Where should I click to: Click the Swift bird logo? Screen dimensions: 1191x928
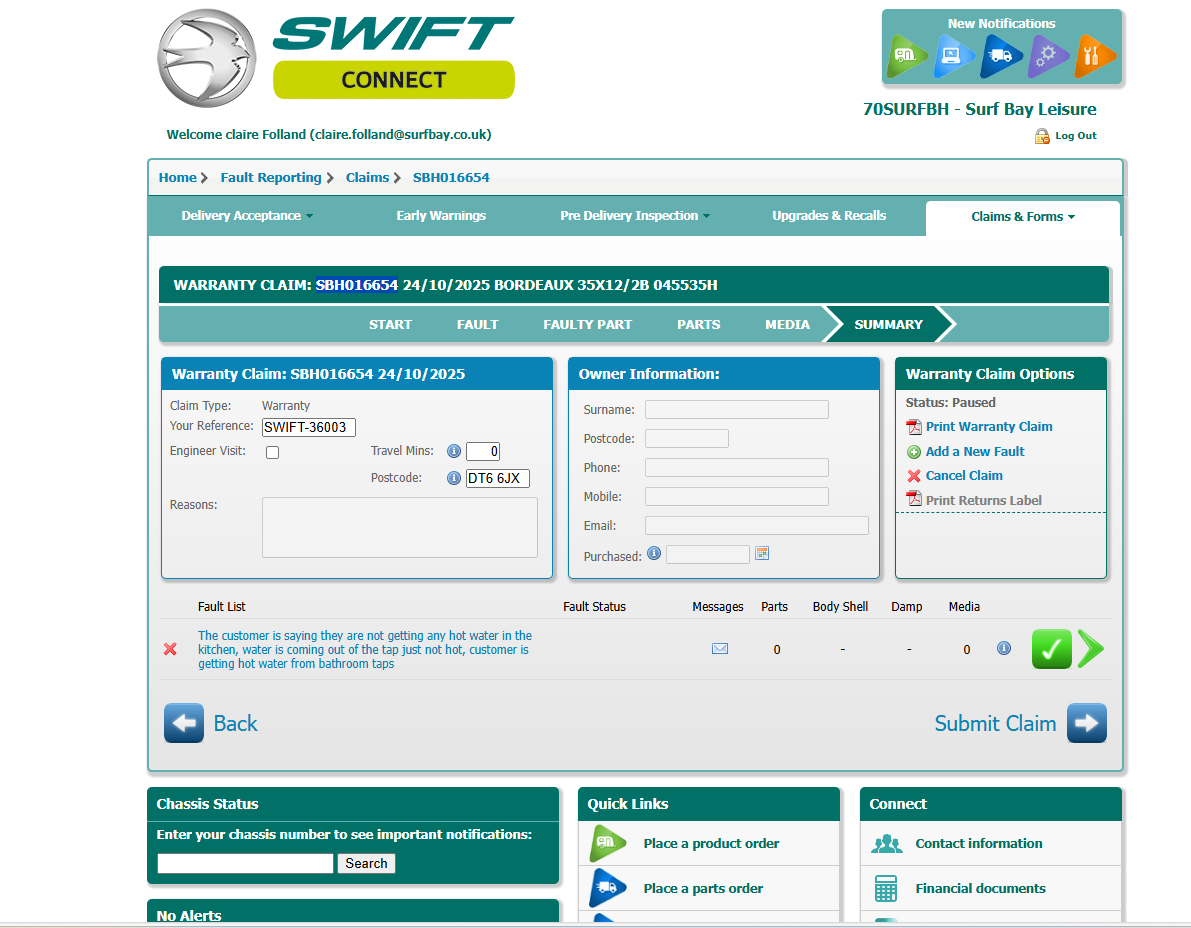tap(206, 58)
